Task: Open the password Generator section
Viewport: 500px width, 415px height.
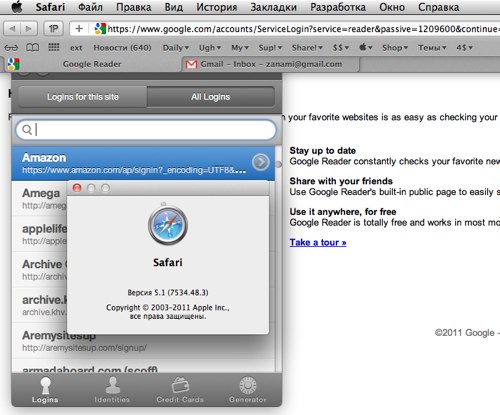Action: (248, 390)
